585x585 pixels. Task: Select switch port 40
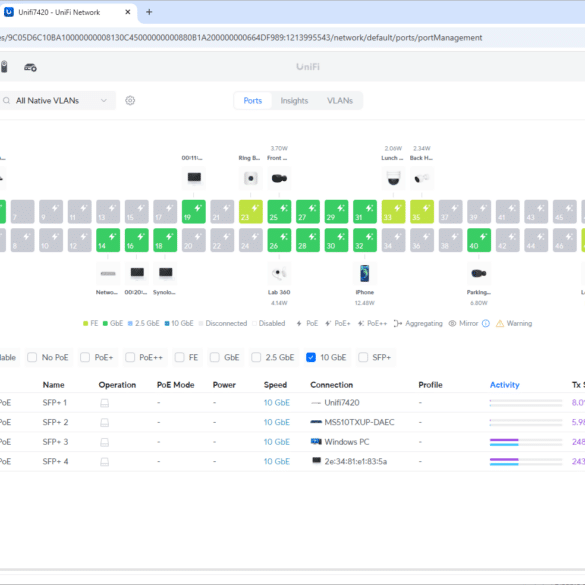point(479,240)
